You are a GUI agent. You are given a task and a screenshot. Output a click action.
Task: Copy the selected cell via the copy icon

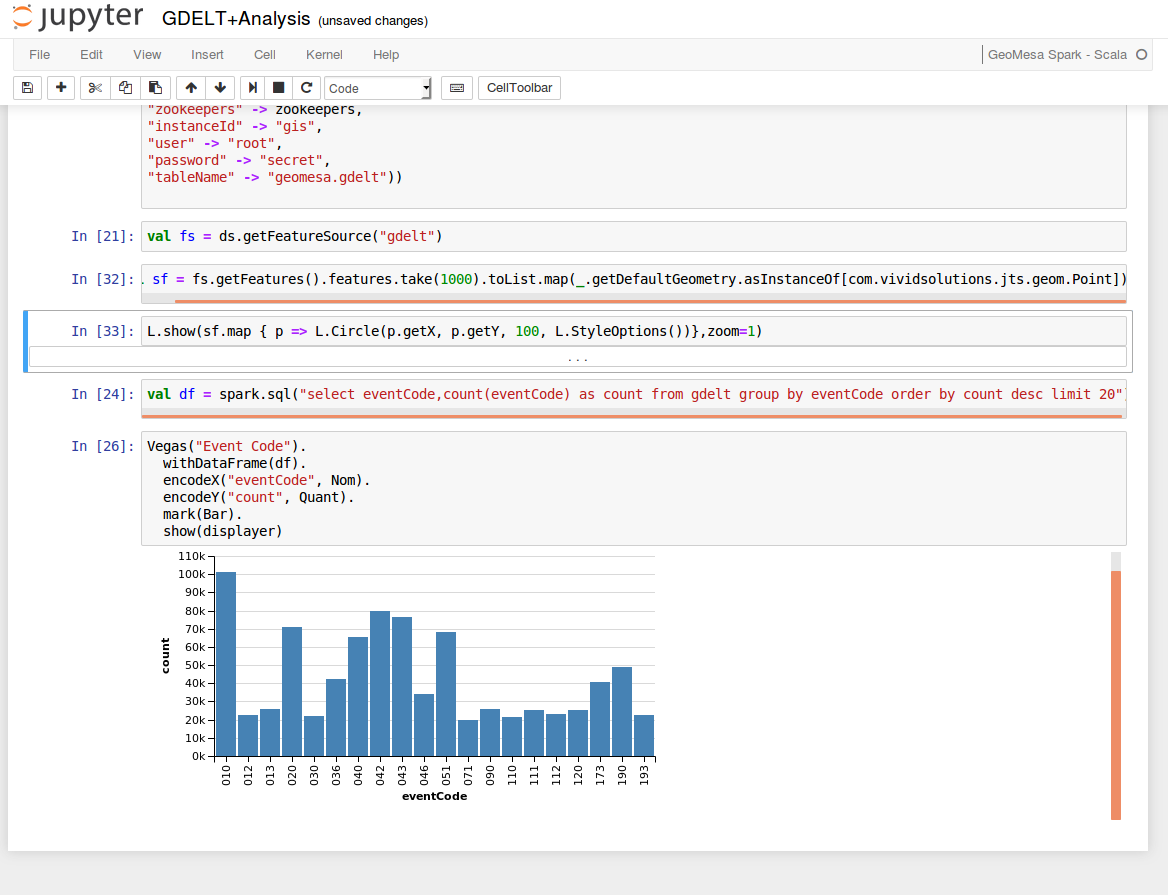click(124, 88)
